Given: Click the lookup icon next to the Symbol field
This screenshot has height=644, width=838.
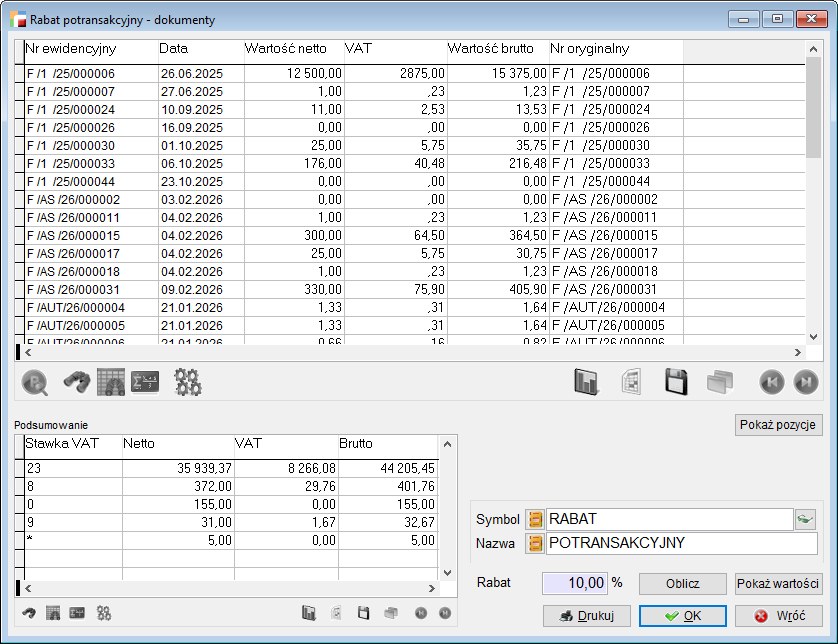Looking at the screenshot, I should (806, 519).
